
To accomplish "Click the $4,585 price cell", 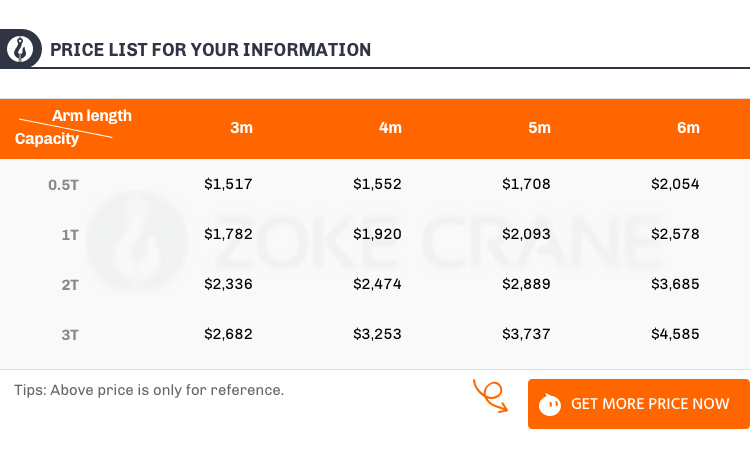I will pos(675,334).
